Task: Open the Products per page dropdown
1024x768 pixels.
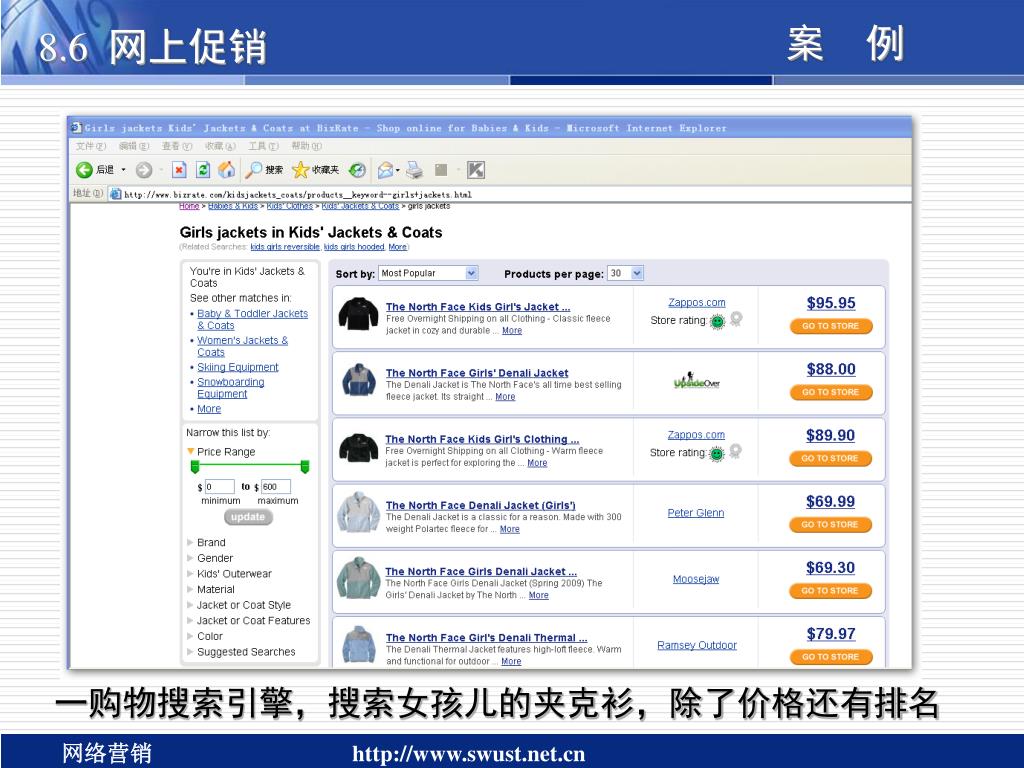Action: coord(626,273)
